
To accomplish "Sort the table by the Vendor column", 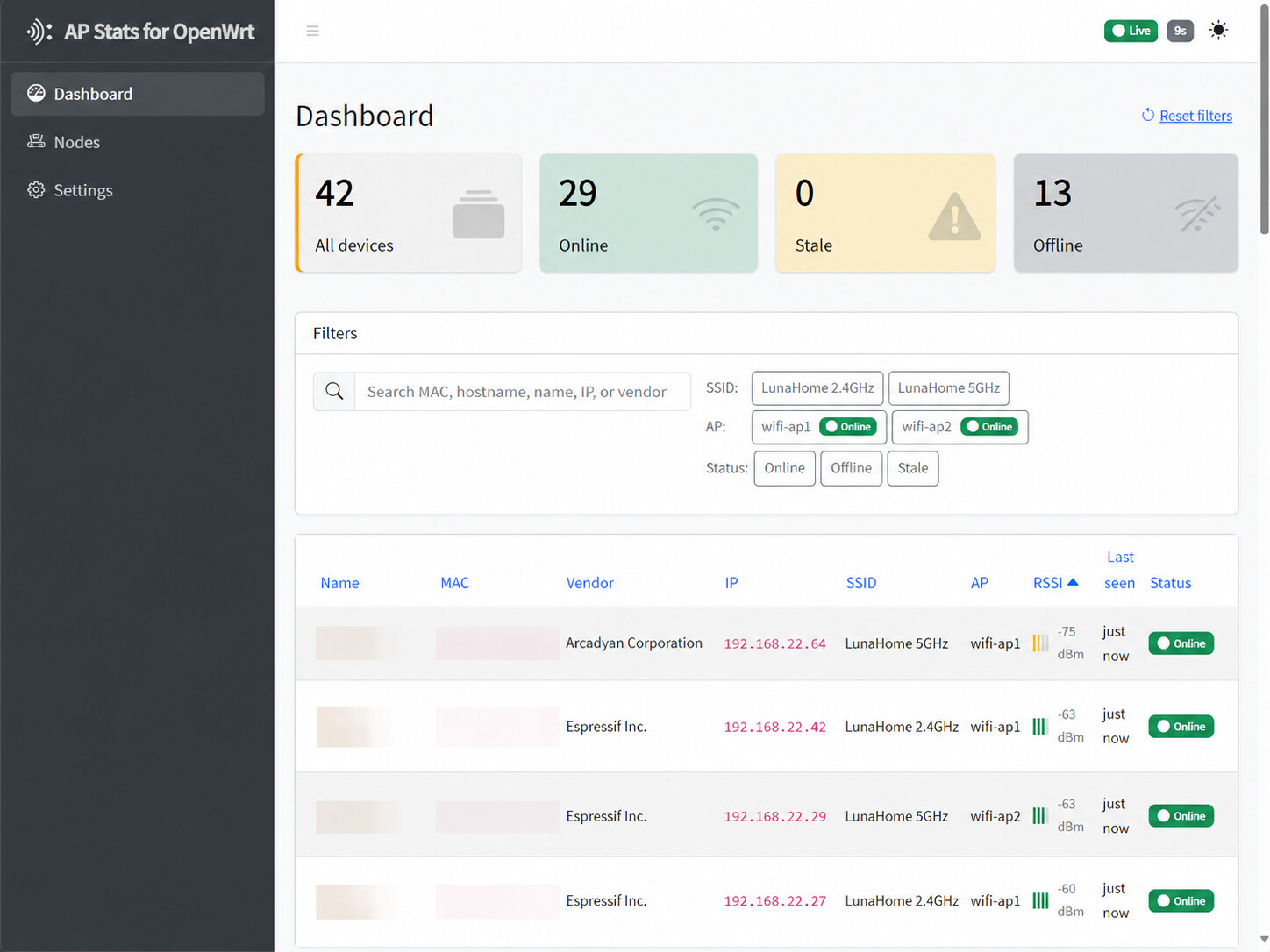I will click(589, 583).
